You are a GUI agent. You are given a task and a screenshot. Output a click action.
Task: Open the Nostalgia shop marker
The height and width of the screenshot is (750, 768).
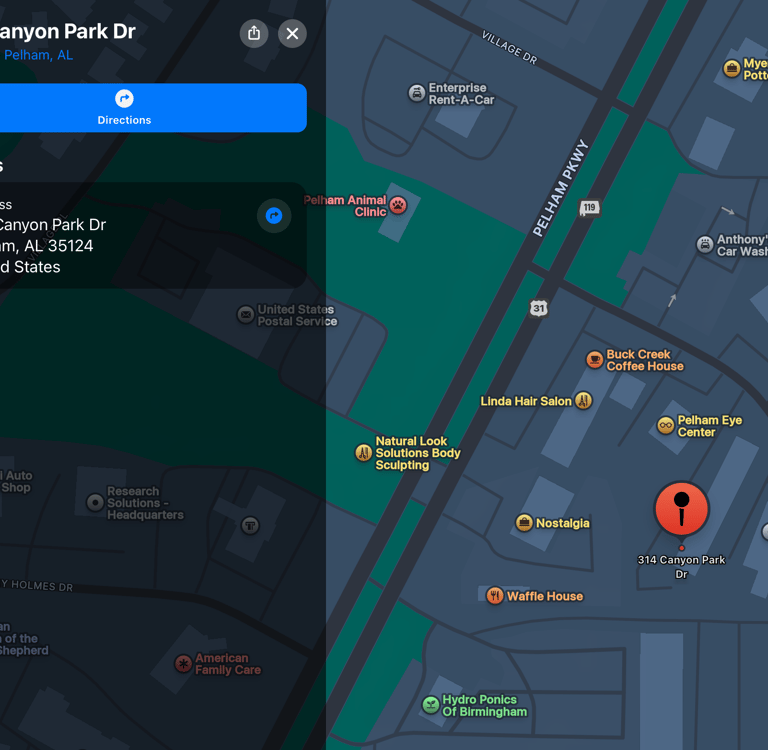point(524,523)
